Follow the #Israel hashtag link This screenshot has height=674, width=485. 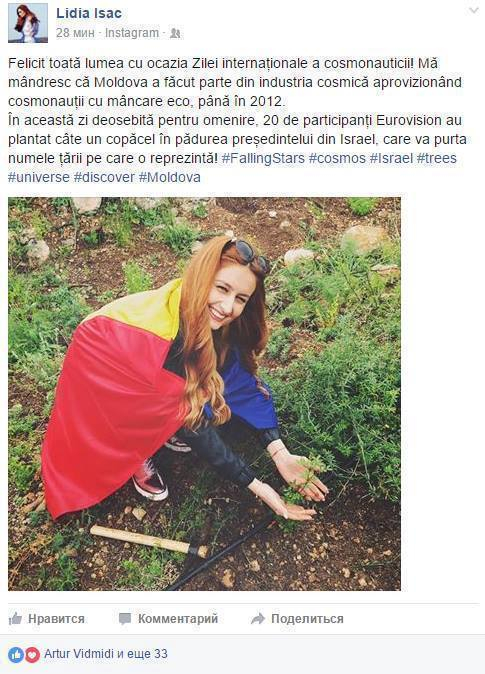pos(391,158)
